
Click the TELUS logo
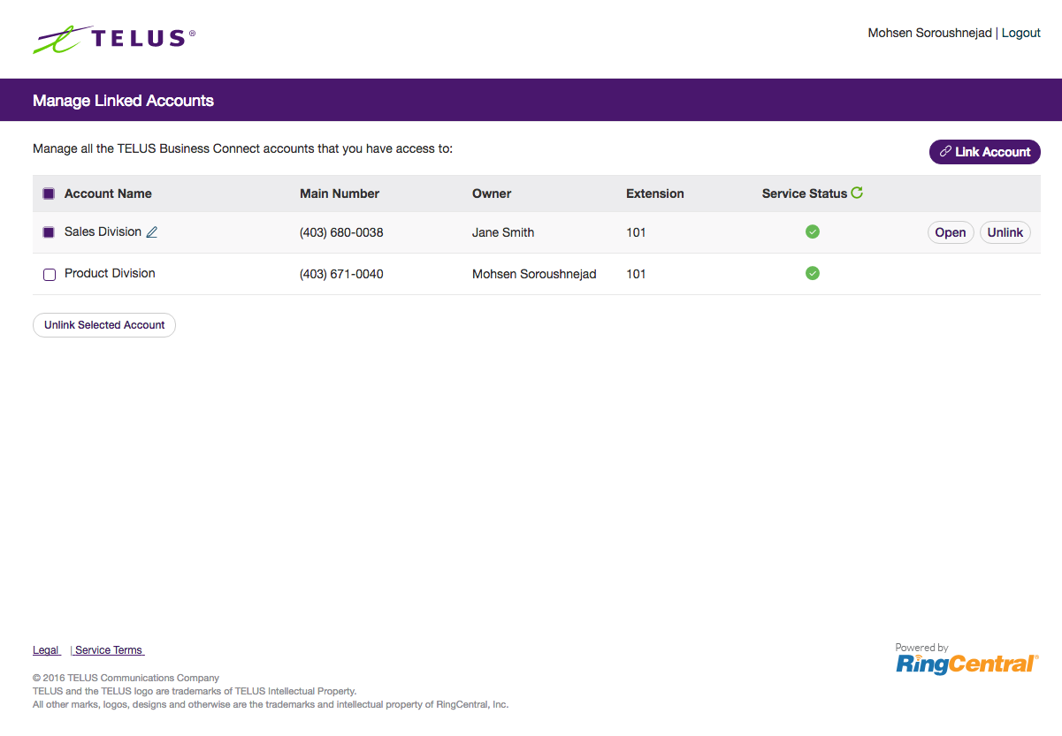pyautogui.click(x=113, y=38)
